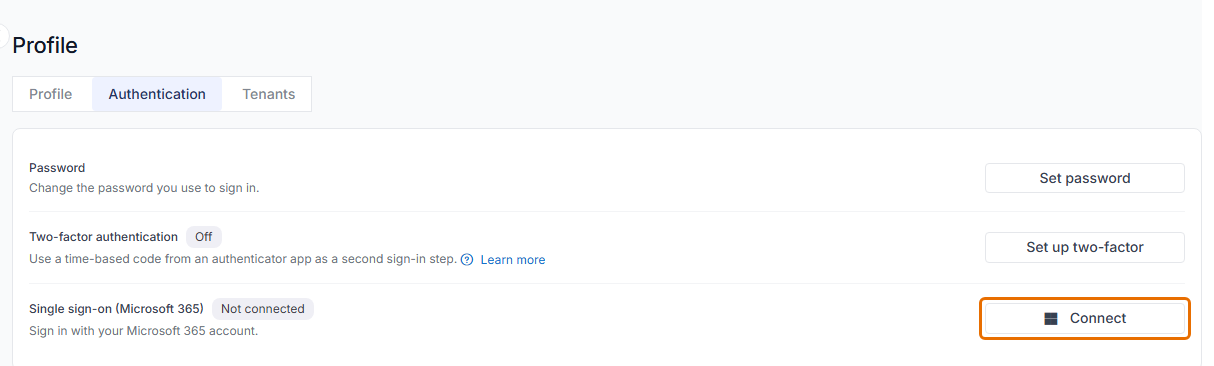Click Set up two-factor button

pos(1085,247)
